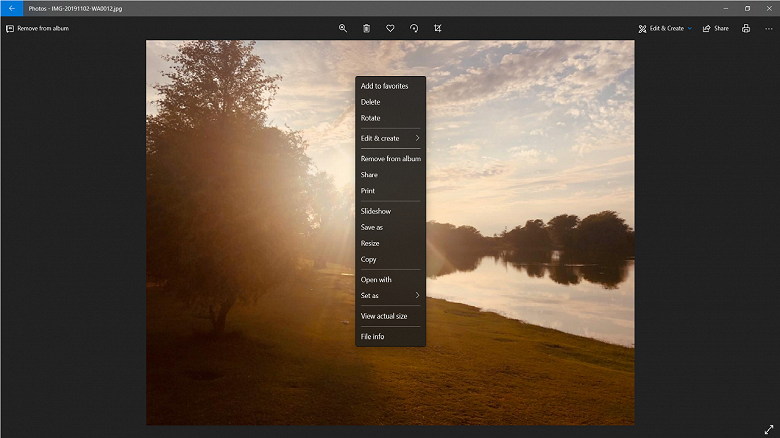Click the printer icon at top right

pyautogui.click(x=746, y=28)
